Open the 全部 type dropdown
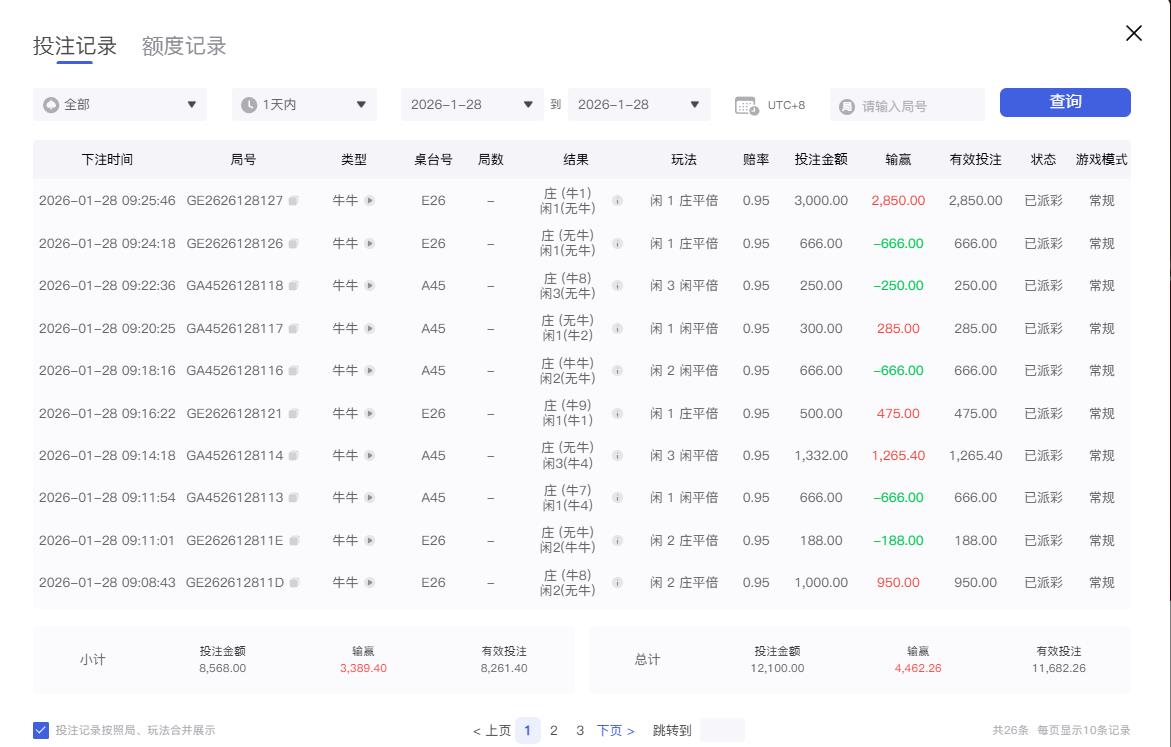The height and width of the screenshot is (747, 1171). (x=119, y=103)
